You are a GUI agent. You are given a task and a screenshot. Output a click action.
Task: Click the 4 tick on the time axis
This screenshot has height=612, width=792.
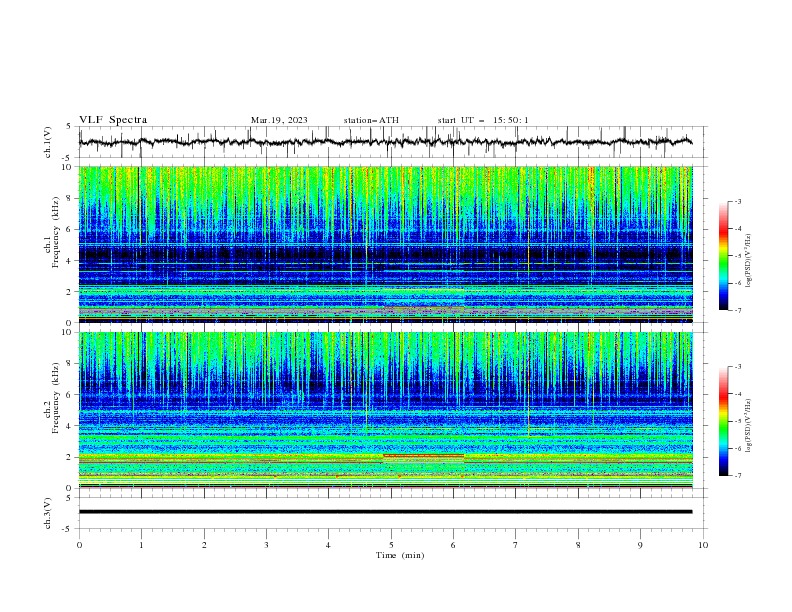tap(328, 545)
